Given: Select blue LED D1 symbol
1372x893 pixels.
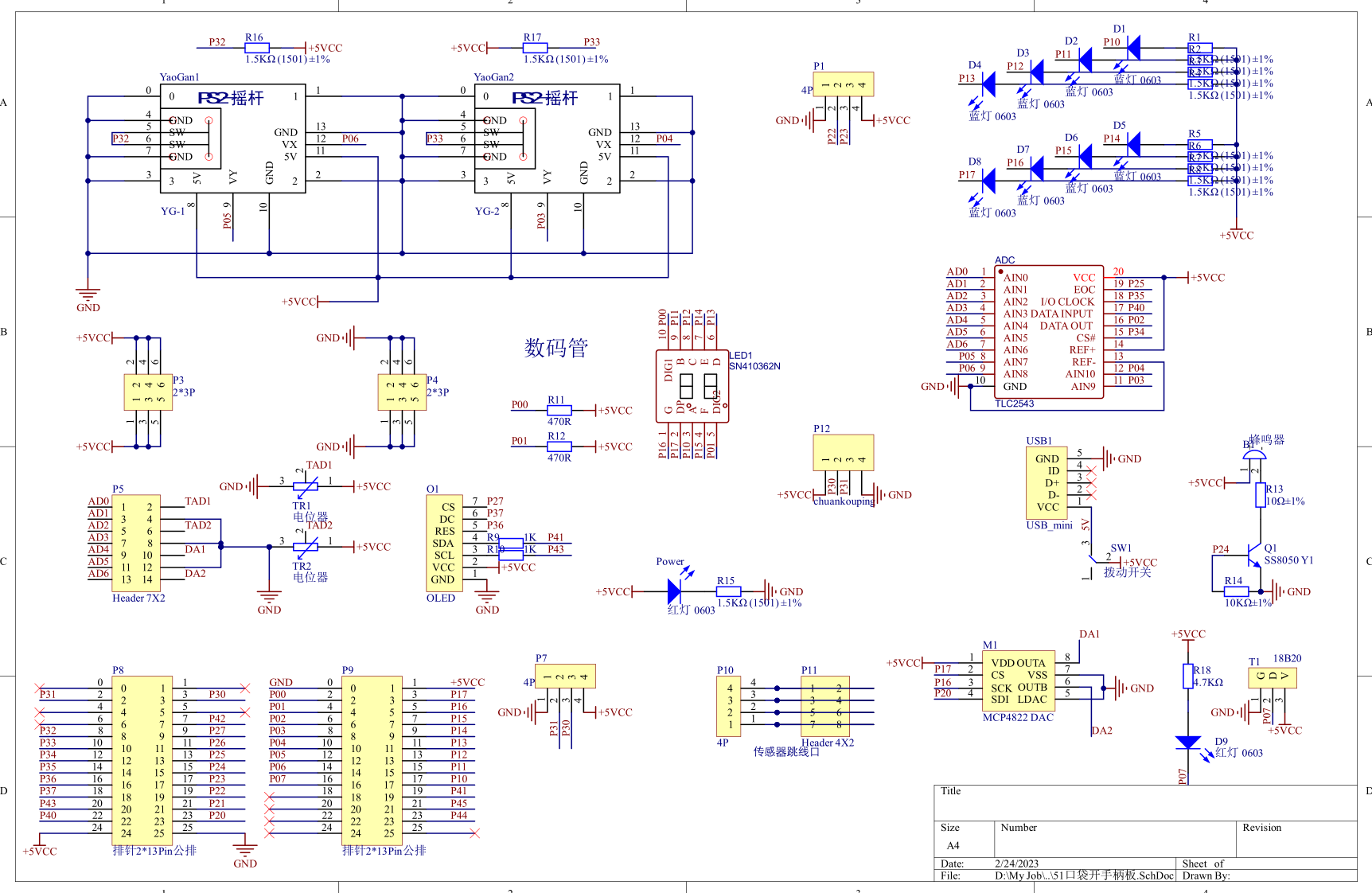Looking at the screenshot, I should 1133,49.
